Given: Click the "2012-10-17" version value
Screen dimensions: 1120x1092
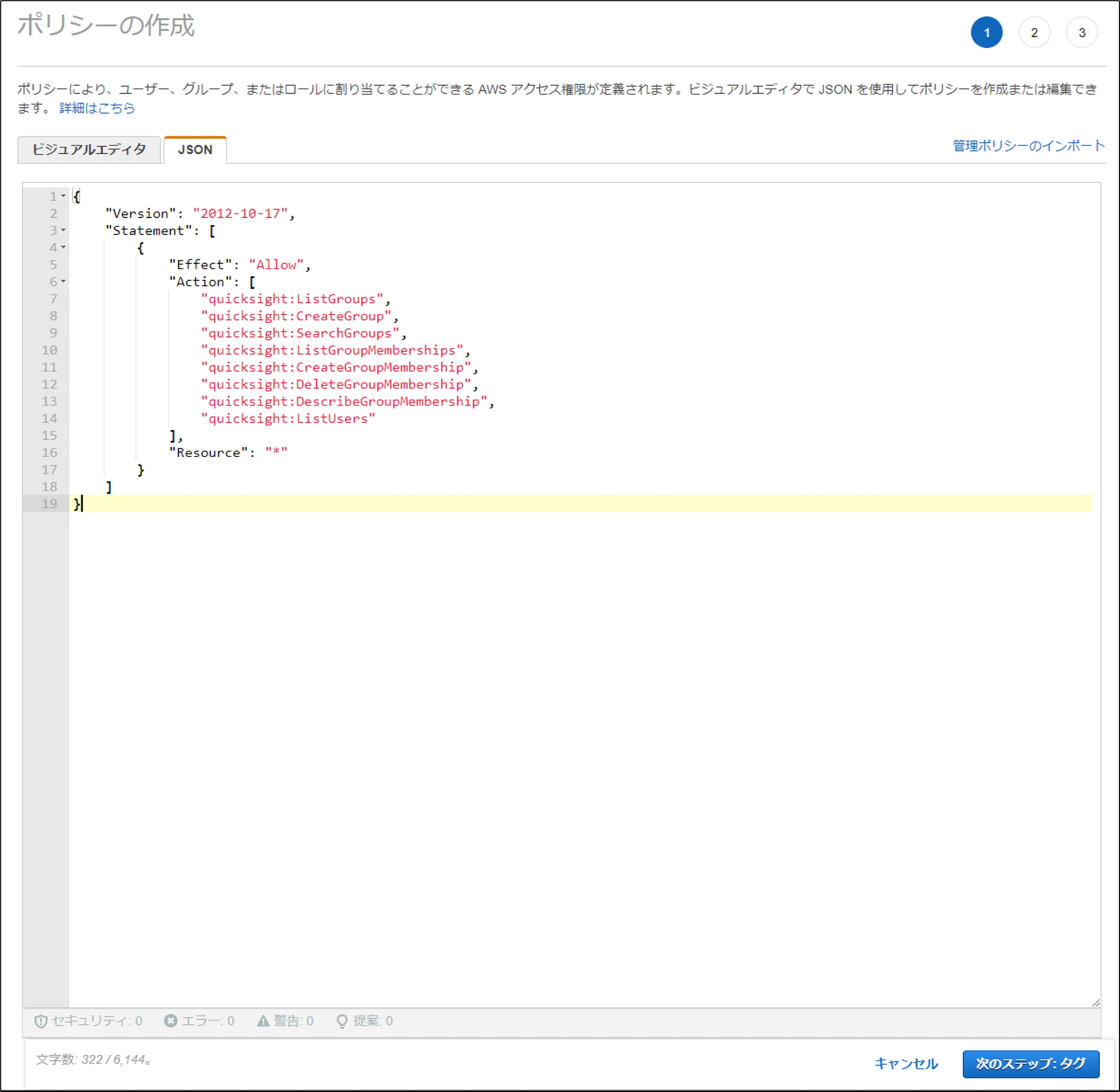Looking at the screenshot, I should [241, 214].
